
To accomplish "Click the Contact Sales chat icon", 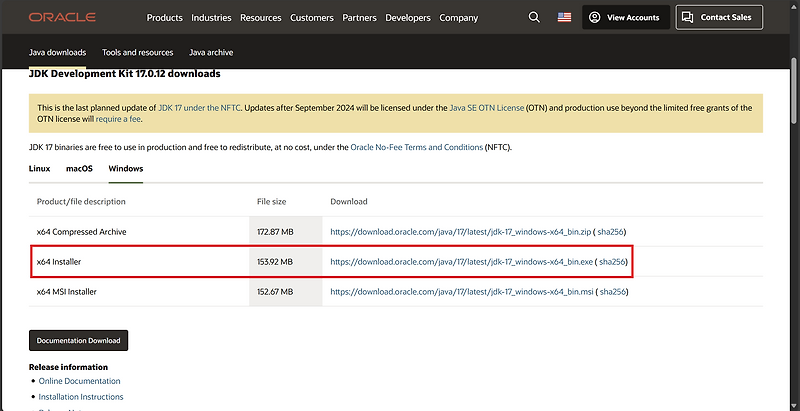I will 689,17.
